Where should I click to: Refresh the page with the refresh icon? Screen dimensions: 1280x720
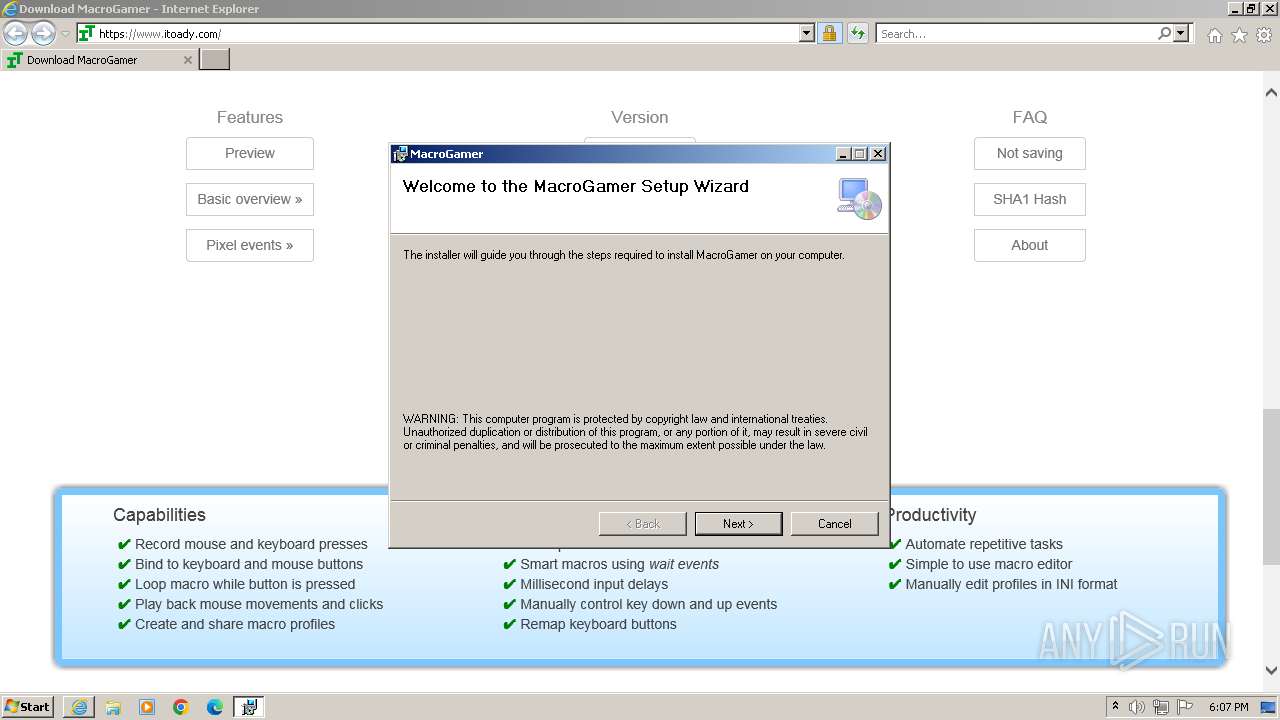point(857,33)
